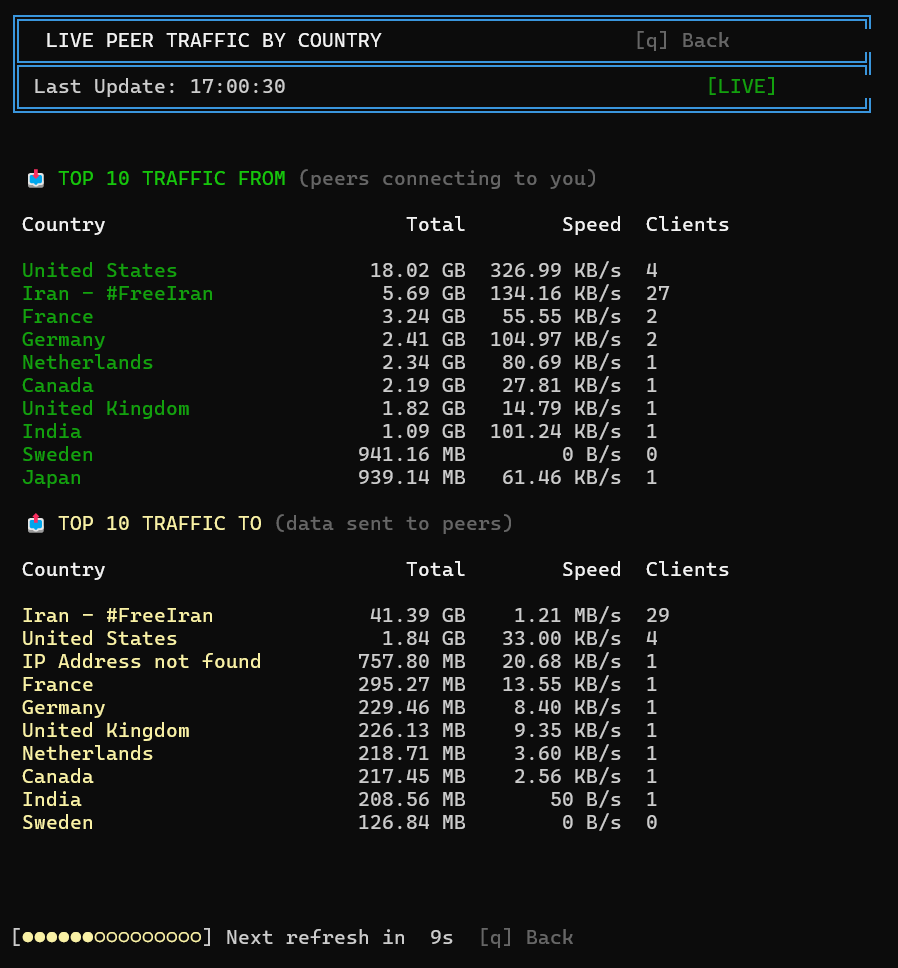
Task: Click the [q] Back option at bottom
Action: 525,938
